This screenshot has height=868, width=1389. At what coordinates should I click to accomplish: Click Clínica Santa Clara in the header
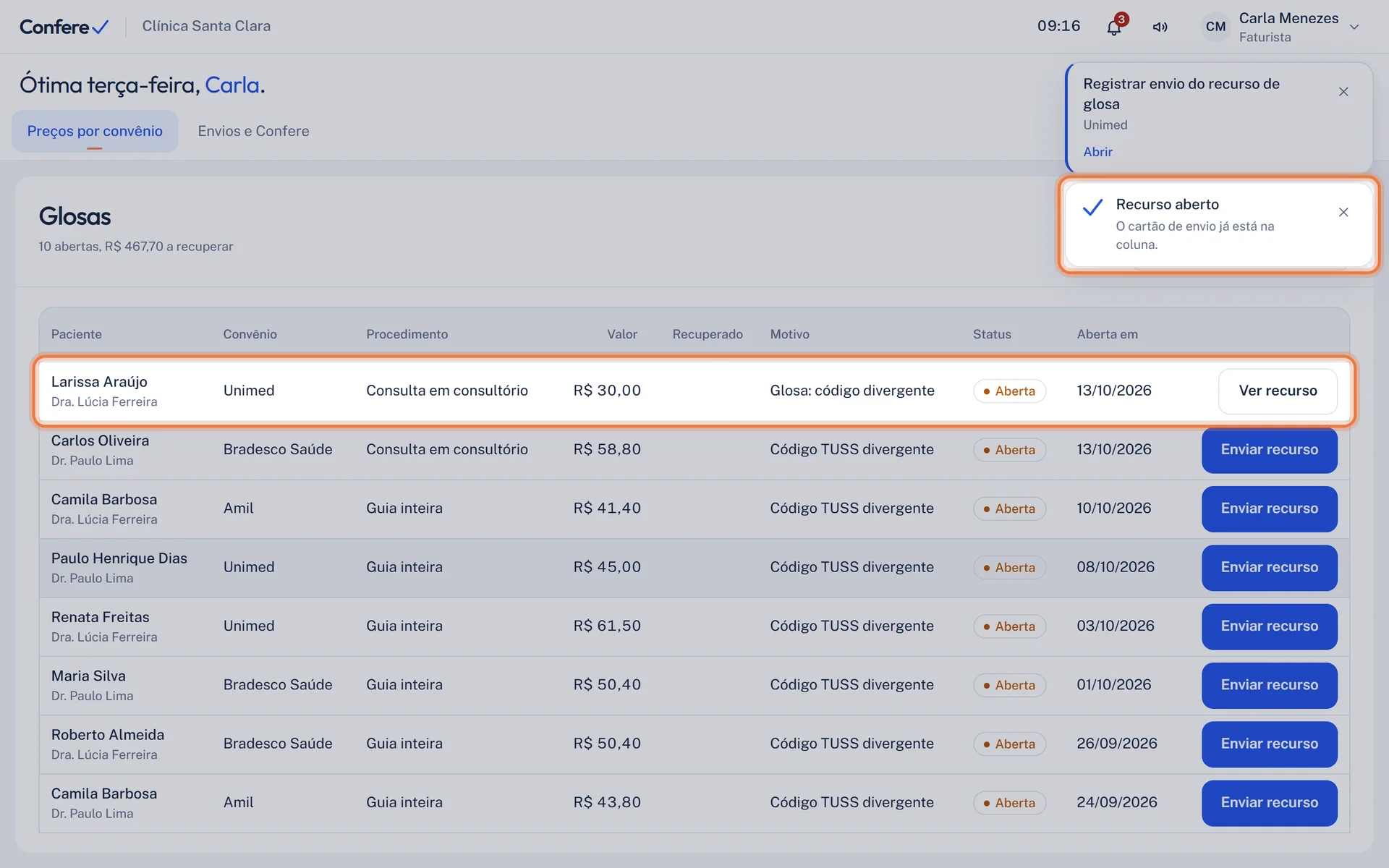point(206,26)
